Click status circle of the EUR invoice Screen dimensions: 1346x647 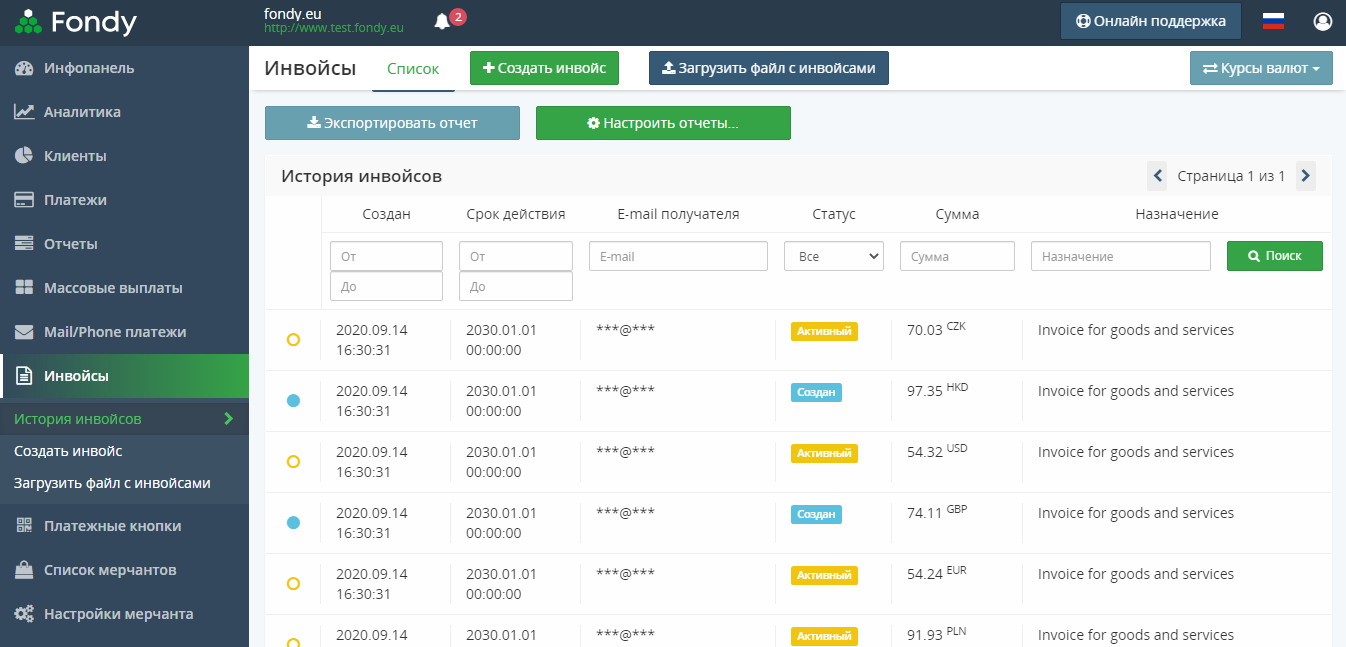[293, 584]
